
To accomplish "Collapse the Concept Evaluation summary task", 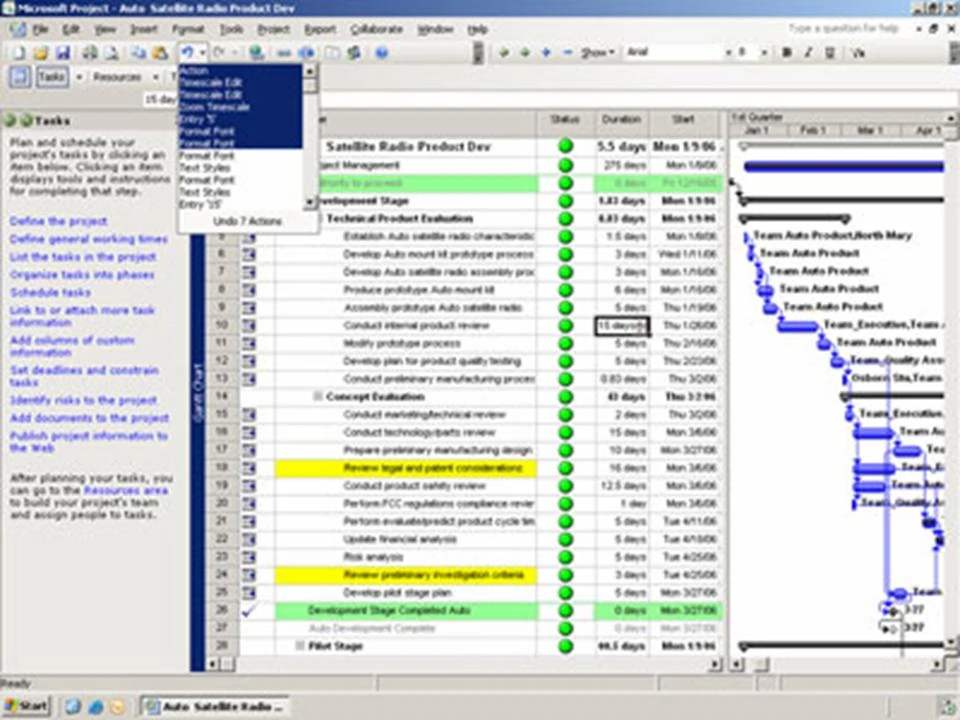I will tap(317, 397).
